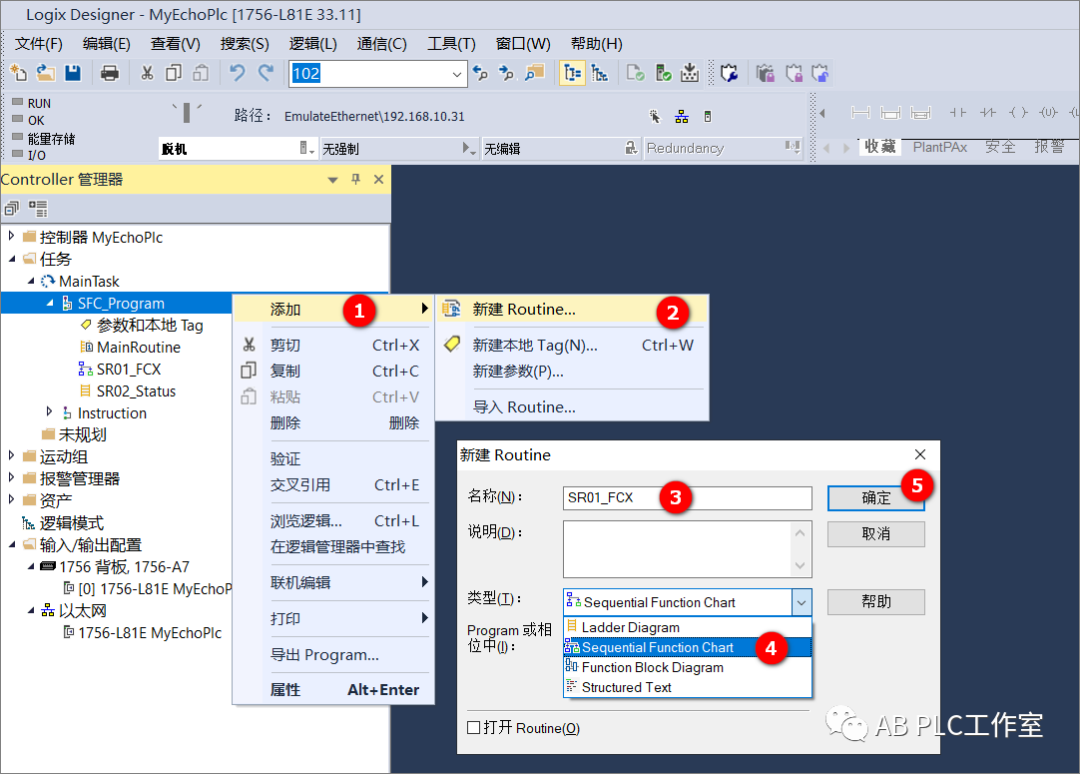Collapse the SFC_Program tree node

click(x=48, y=302)
